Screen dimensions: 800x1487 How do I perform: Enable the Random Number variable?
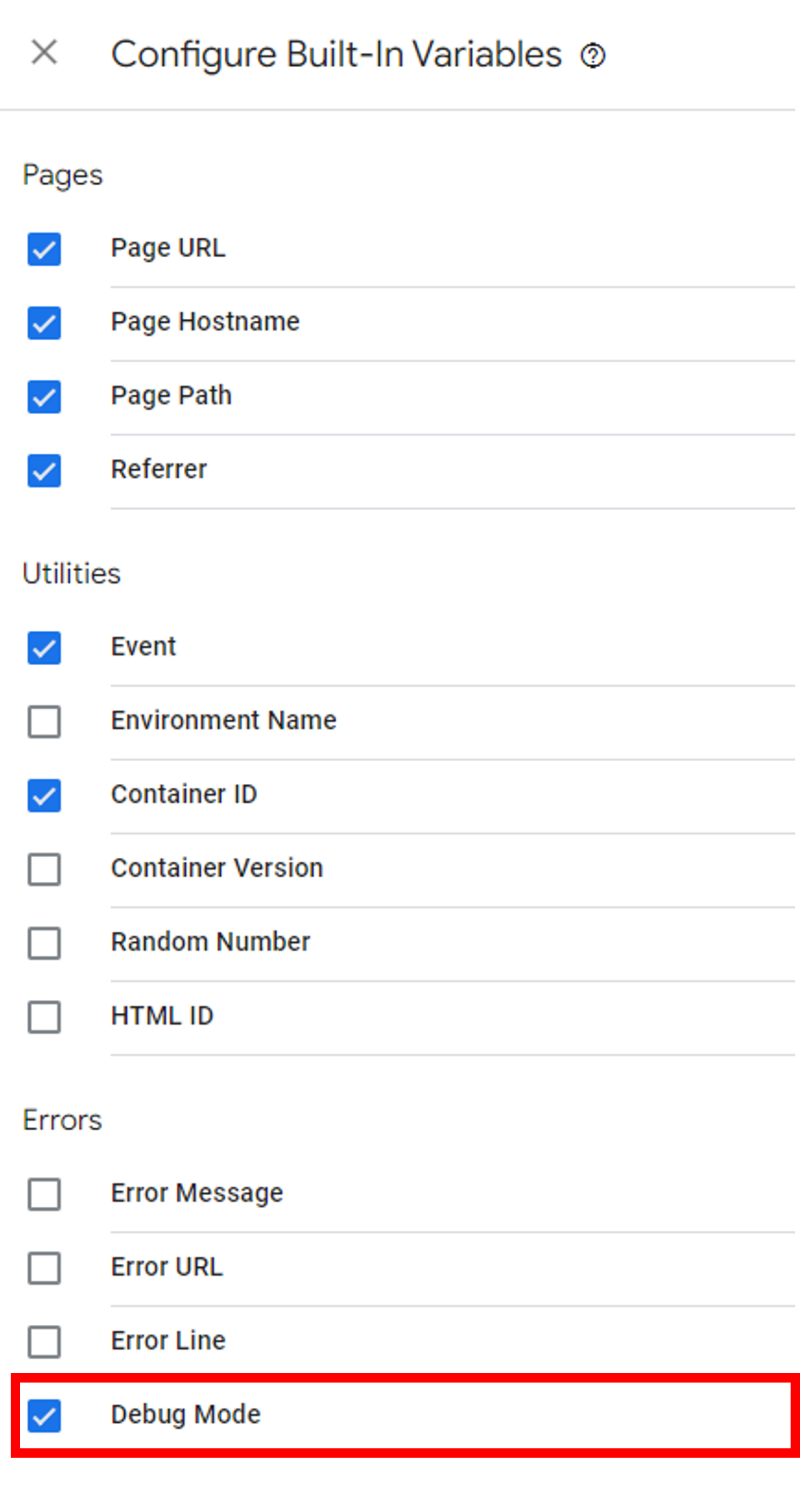[44, 943]
